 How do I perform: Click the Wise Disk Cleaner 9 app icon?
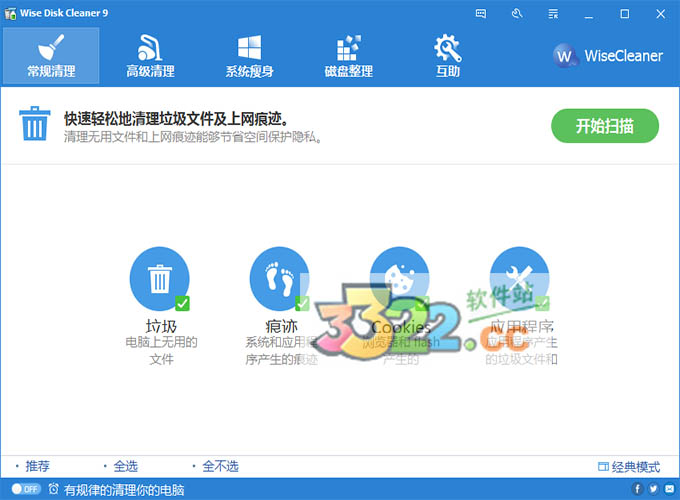(x=10, y=13)
